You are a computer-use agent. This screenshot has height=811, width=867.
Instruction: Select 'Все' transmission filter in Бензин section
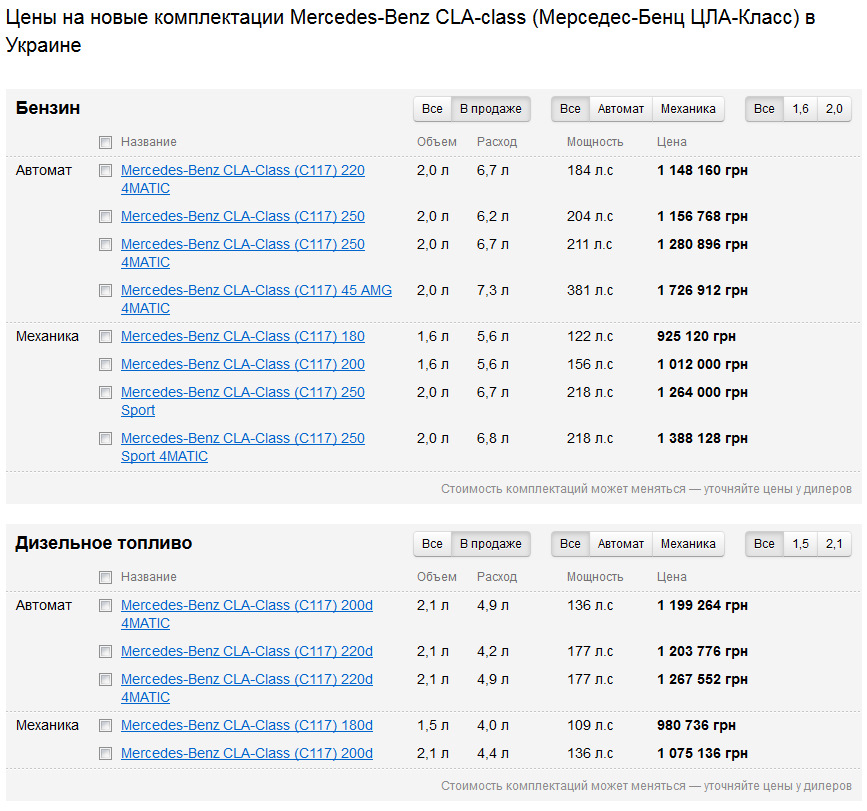(x=570, y=109)
